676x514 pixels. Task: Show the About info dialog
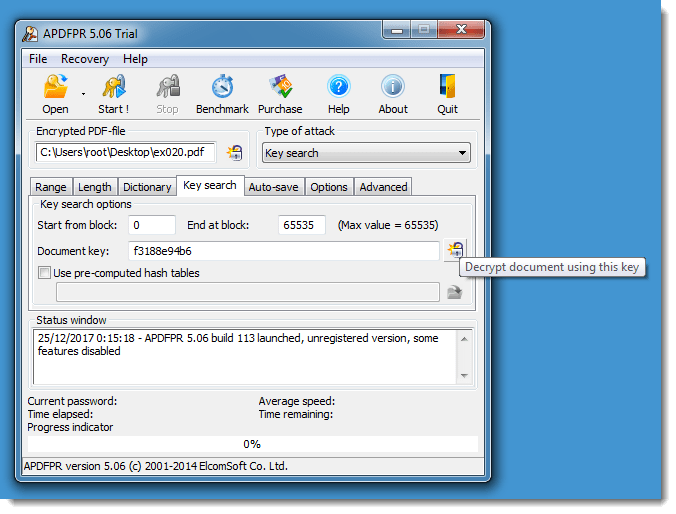(393, 87)
